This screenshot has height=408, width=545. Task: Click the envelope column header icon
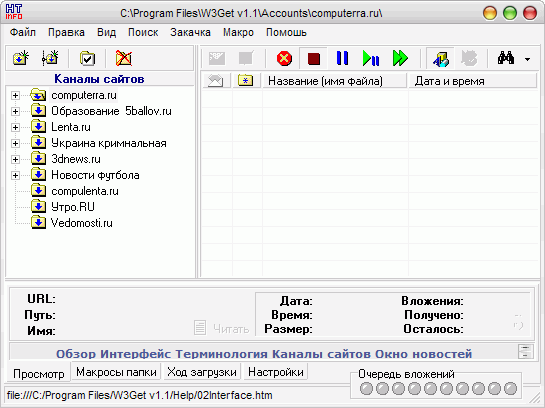pyautogui.click(x=215, y=81)
